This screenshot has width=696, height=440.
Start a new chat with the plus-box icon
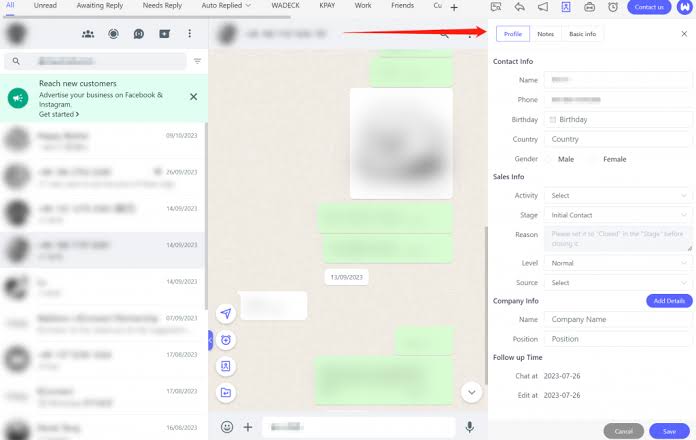[x=164, y=34]
